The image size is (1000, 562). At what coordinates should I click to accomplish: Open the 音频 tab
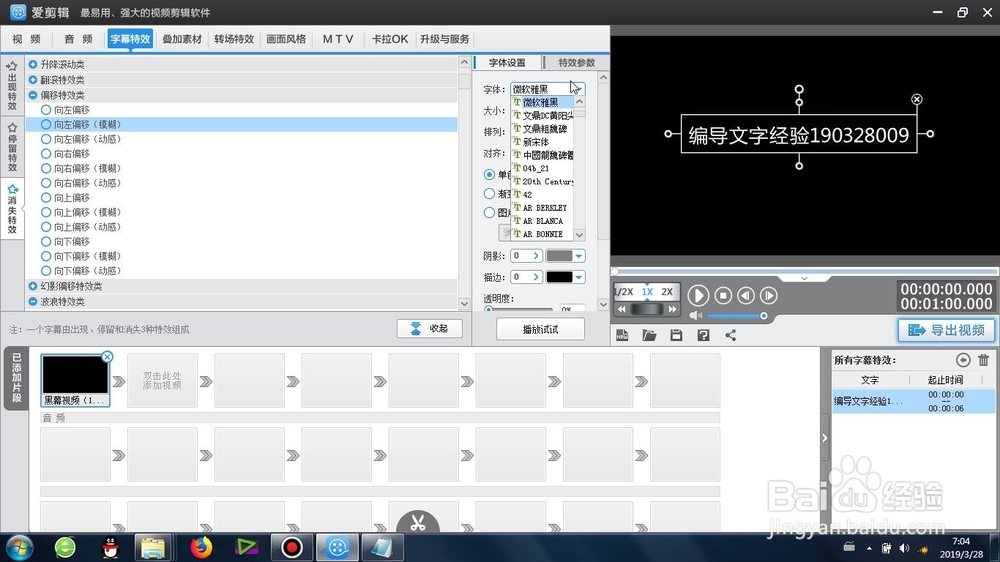tap(78, 39)
